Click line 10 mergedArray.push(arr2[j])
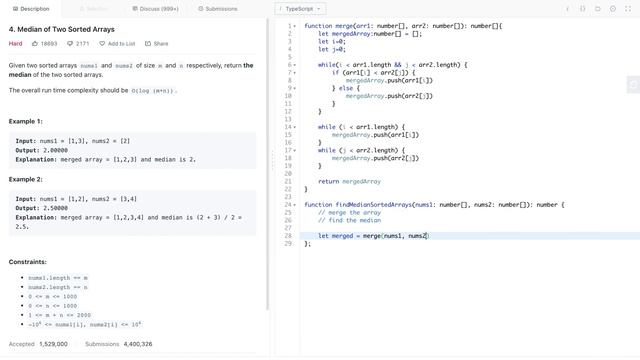This screenshot has width=640, height=360. pyautogui.click(x=389, y=96)
